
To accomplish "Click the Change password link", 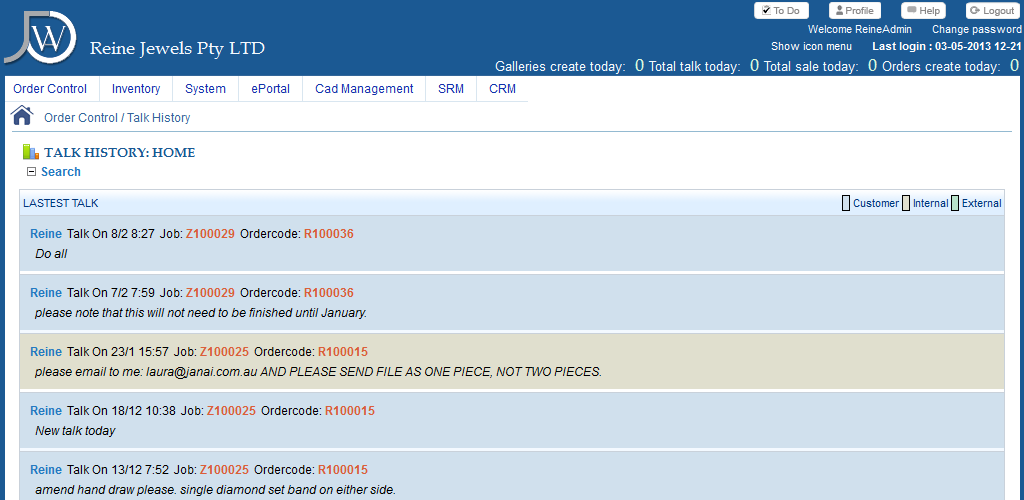I will 977,29.
